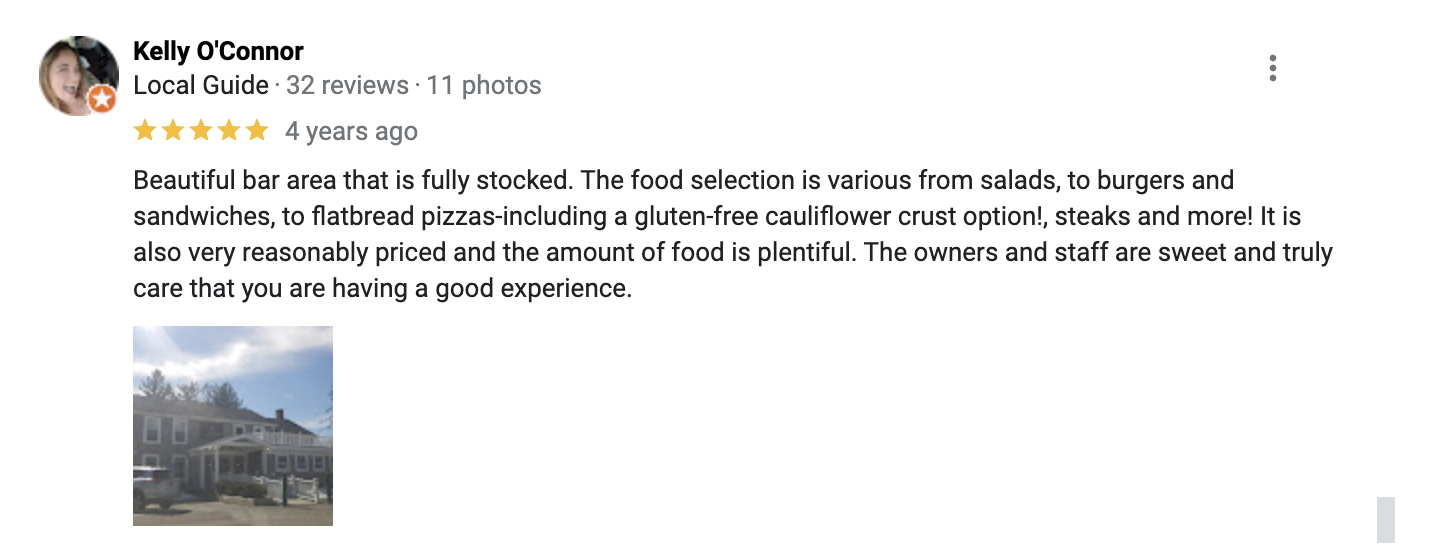The height and width of the screenshot is (552, 1451).
Task: Click the second rating star
Action: tap(173, 131)
